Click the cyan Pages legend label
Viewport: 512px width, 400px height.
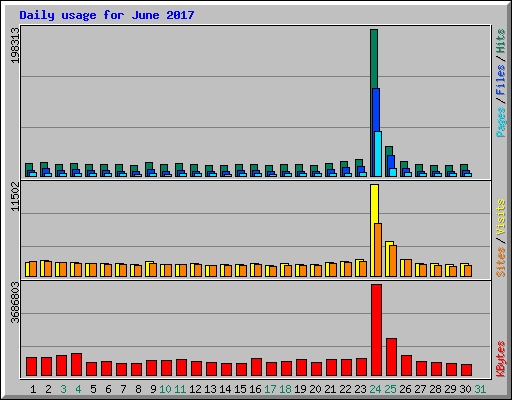[x=501, y=122]
